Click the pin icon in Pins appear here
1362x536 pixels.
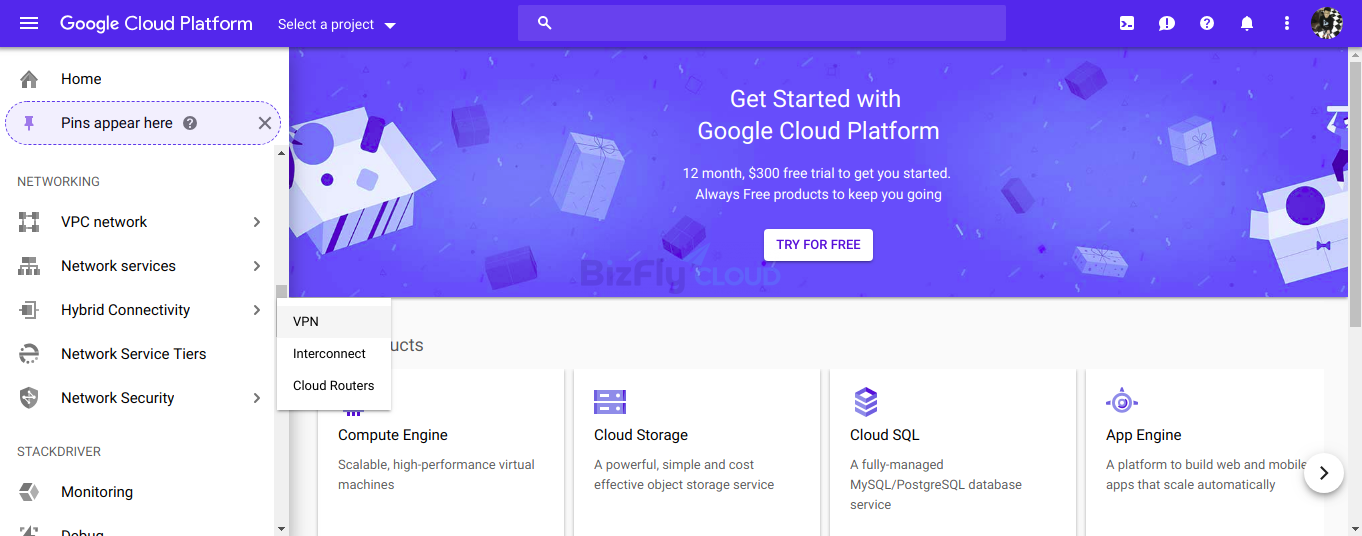point(29,123)
